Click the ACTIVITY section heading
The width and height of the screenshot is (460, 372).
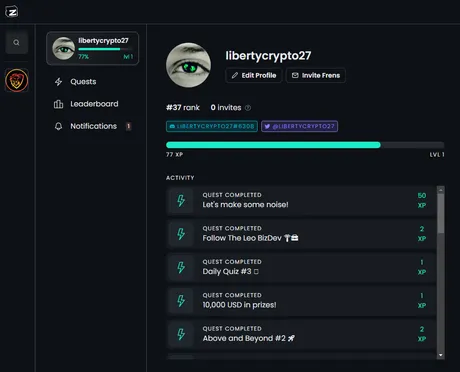(180, 178)
